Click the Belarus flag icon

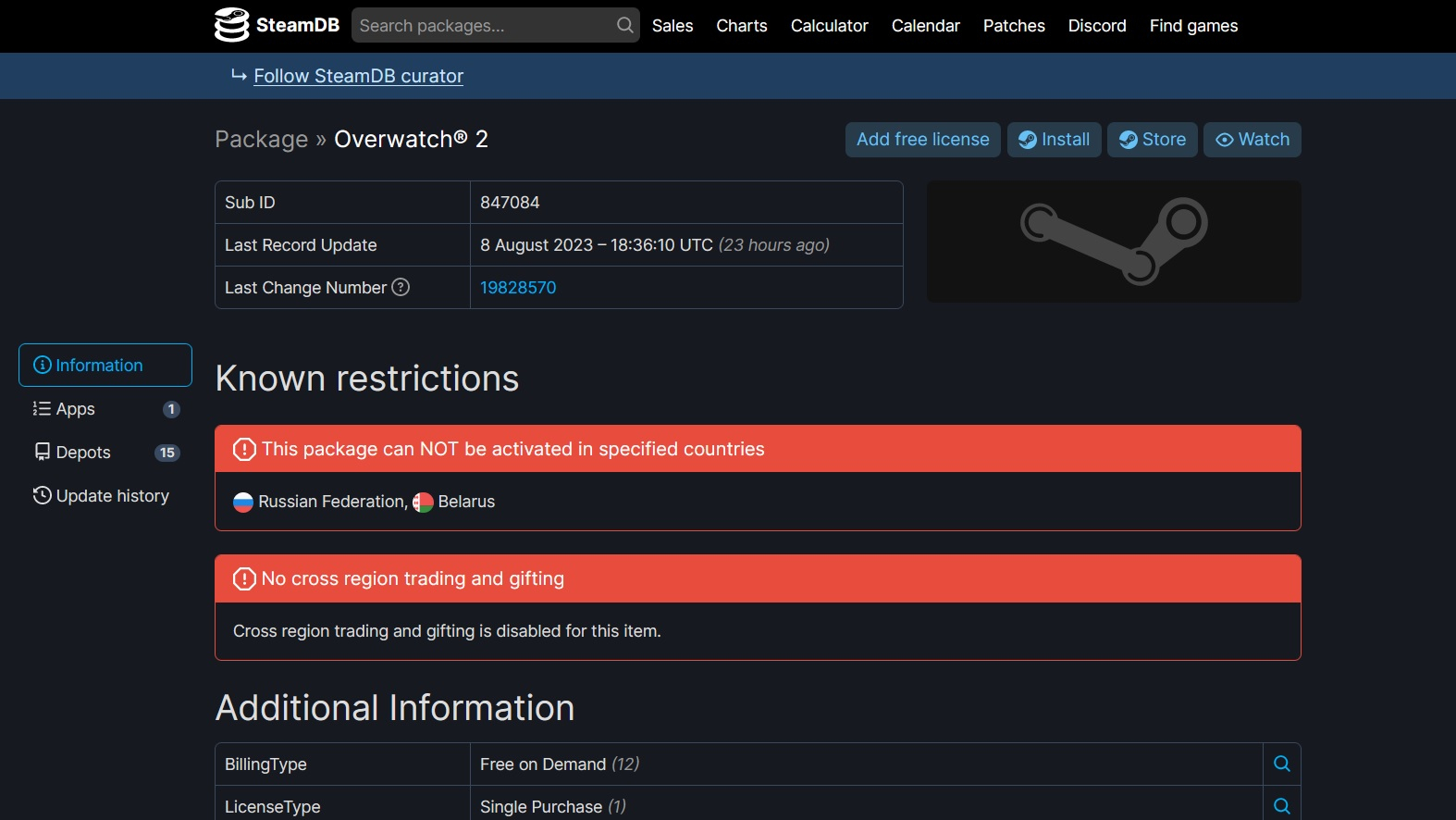[x=423, y=502]
